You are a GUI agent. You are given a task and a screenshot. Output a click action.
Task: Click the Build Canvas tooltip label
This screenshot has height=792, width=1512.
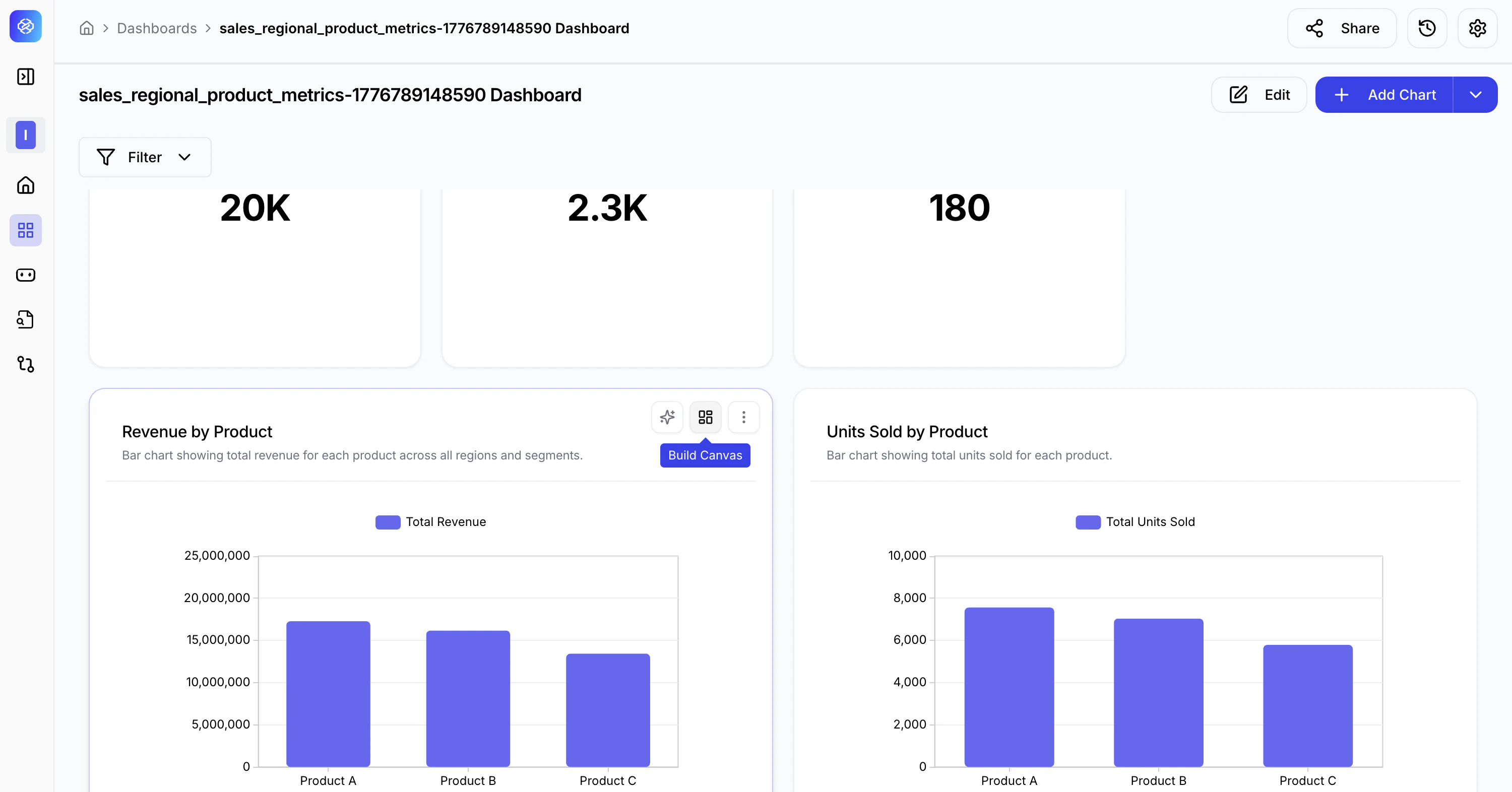click(x=705, y=455)
